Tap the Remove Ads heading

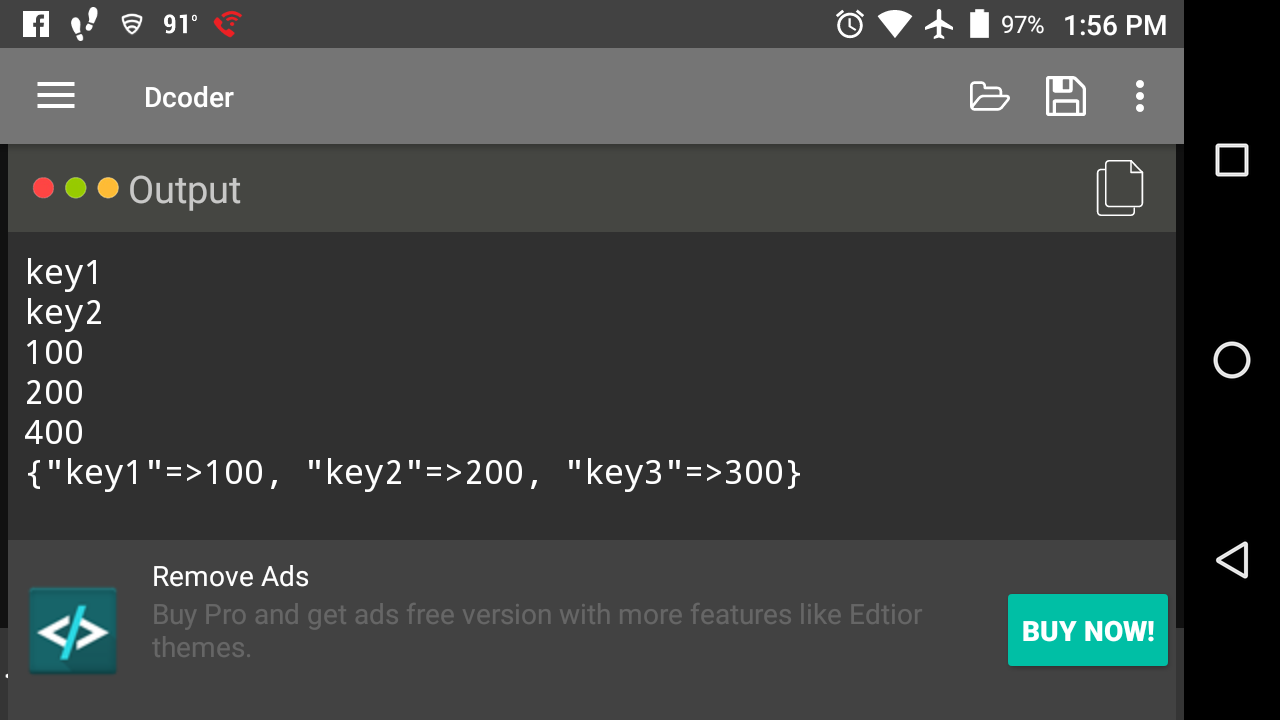(230, 576)
